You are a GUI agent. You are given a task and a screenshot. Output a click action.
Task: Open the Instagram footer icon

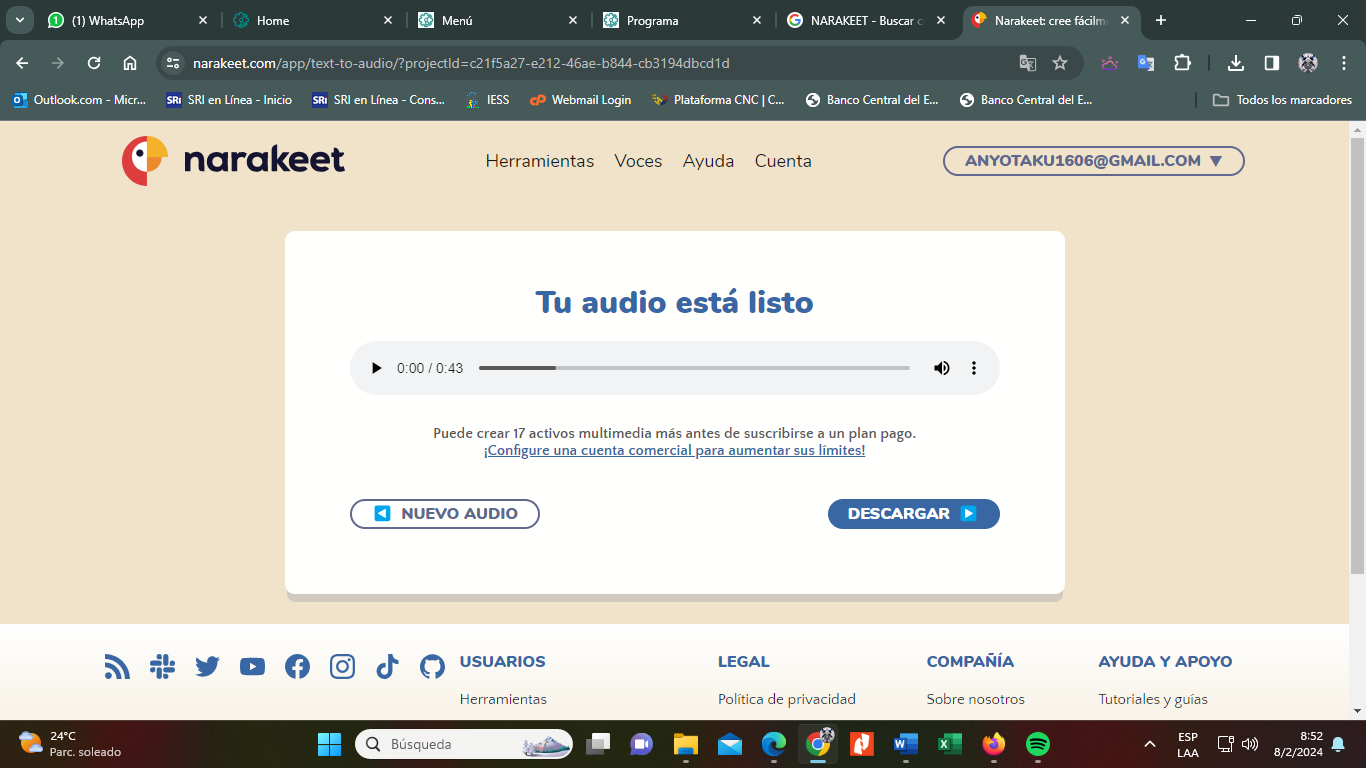[342, 667]
